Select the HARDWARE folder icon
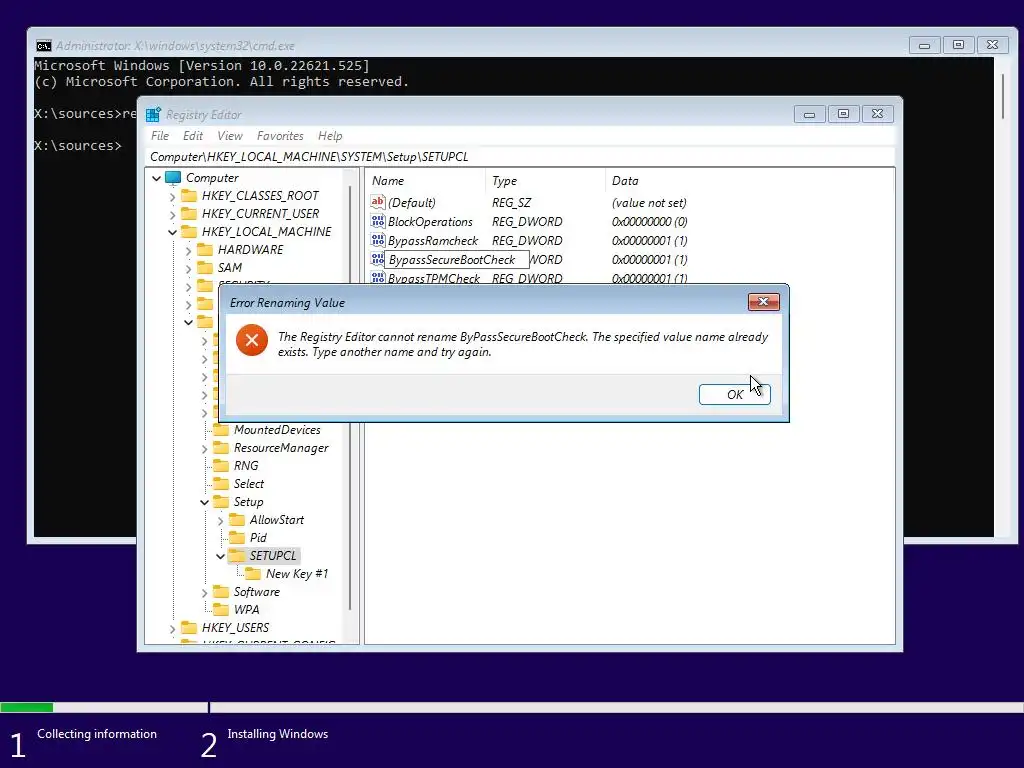 205,249
